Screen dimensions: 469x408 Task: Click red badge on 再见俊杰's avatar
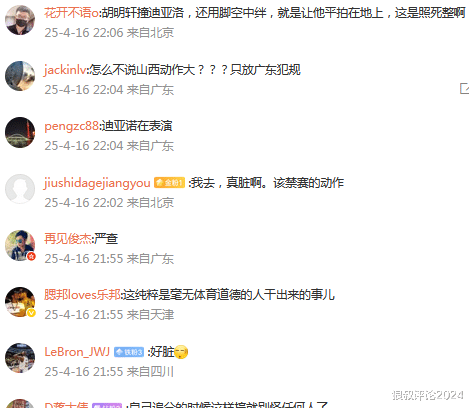point(31,256)
